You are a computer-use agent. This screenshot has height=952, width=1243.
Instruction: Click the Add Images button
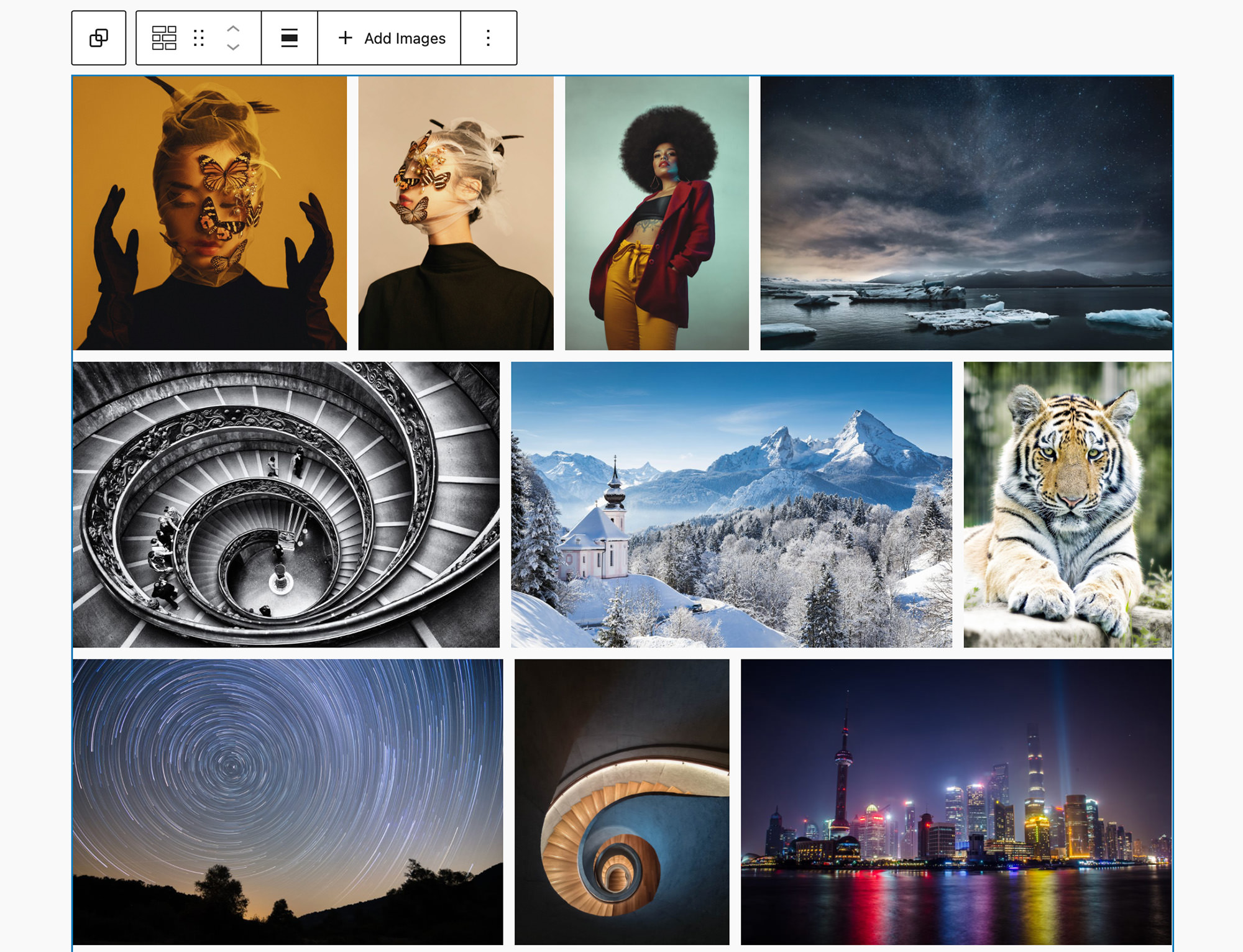click(x=403, y=38)
